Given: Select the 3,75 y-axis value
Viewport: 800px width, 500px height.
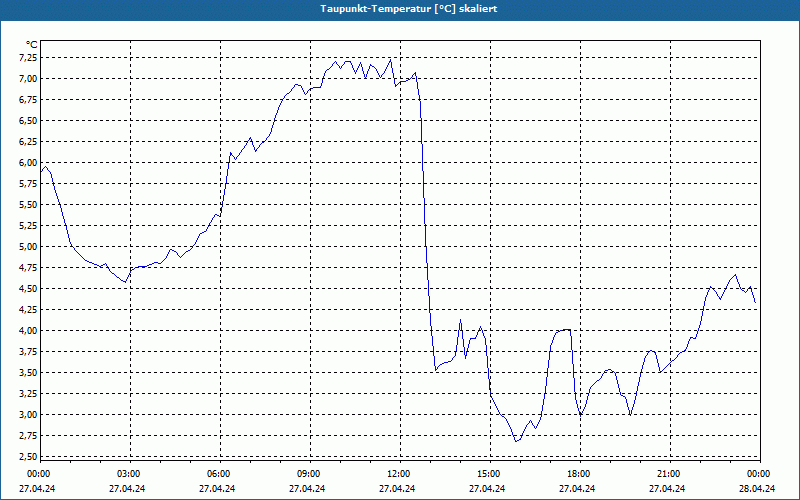Looking at the screenshot, I should [28, 352].
